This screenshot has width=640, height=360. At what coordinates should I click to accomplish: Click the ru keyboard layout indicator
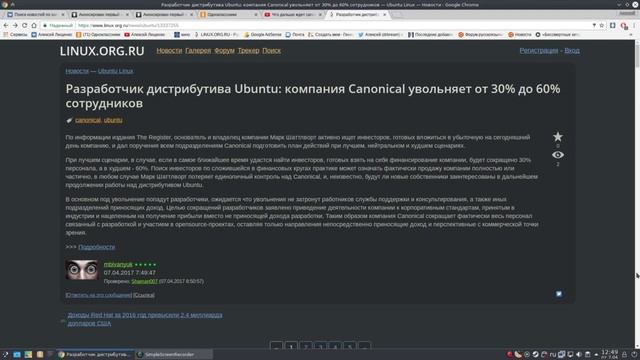click(x=553, y=354)
